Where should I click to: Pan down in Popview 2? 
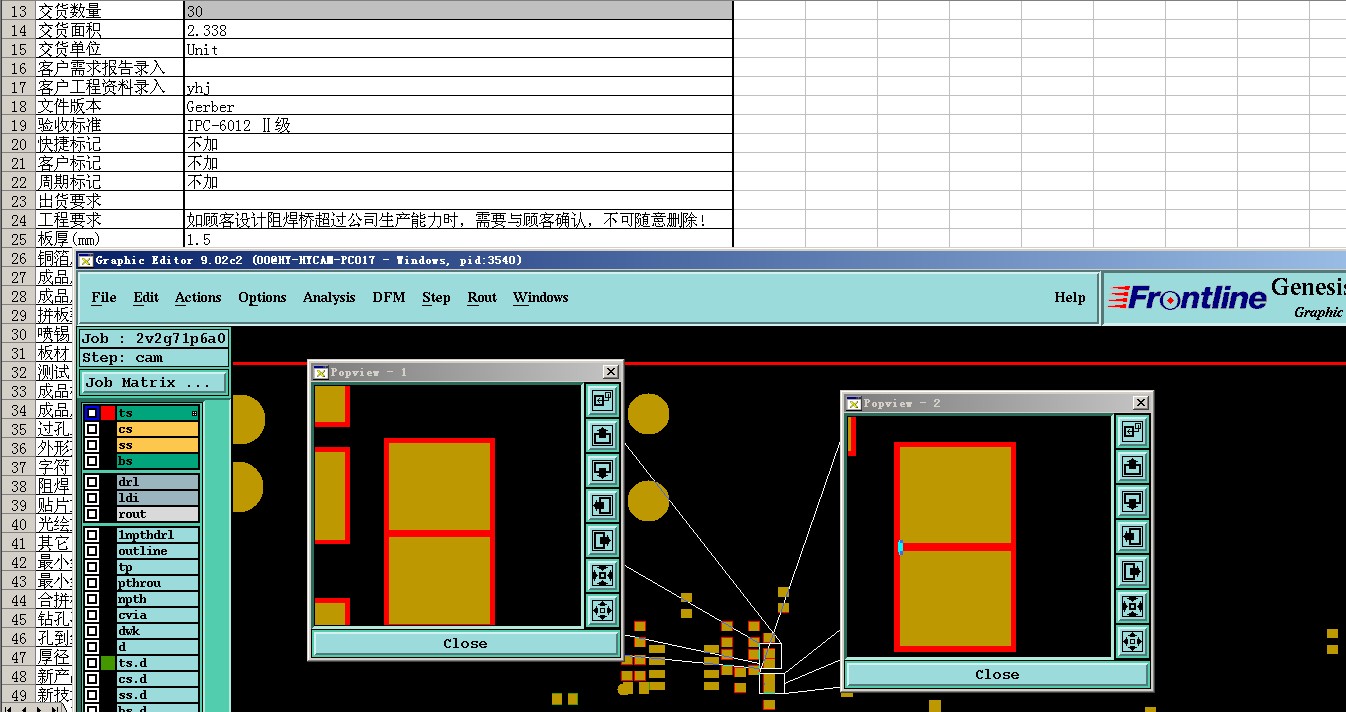pos(1132,502)
